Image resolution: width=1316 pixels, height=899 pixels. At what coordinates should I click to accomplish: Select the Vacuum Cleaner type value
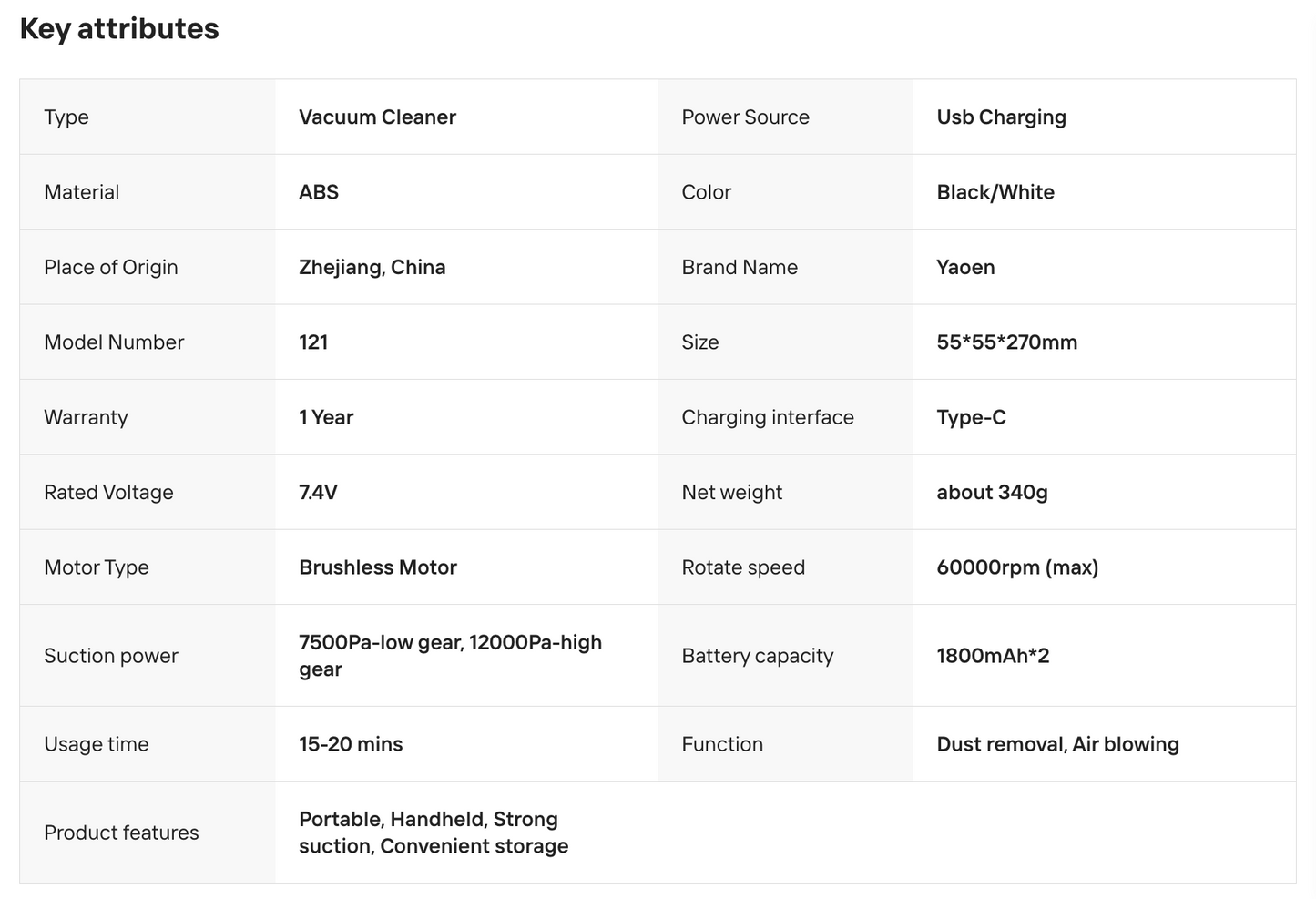pyautogui.click(x=377, y=117)
